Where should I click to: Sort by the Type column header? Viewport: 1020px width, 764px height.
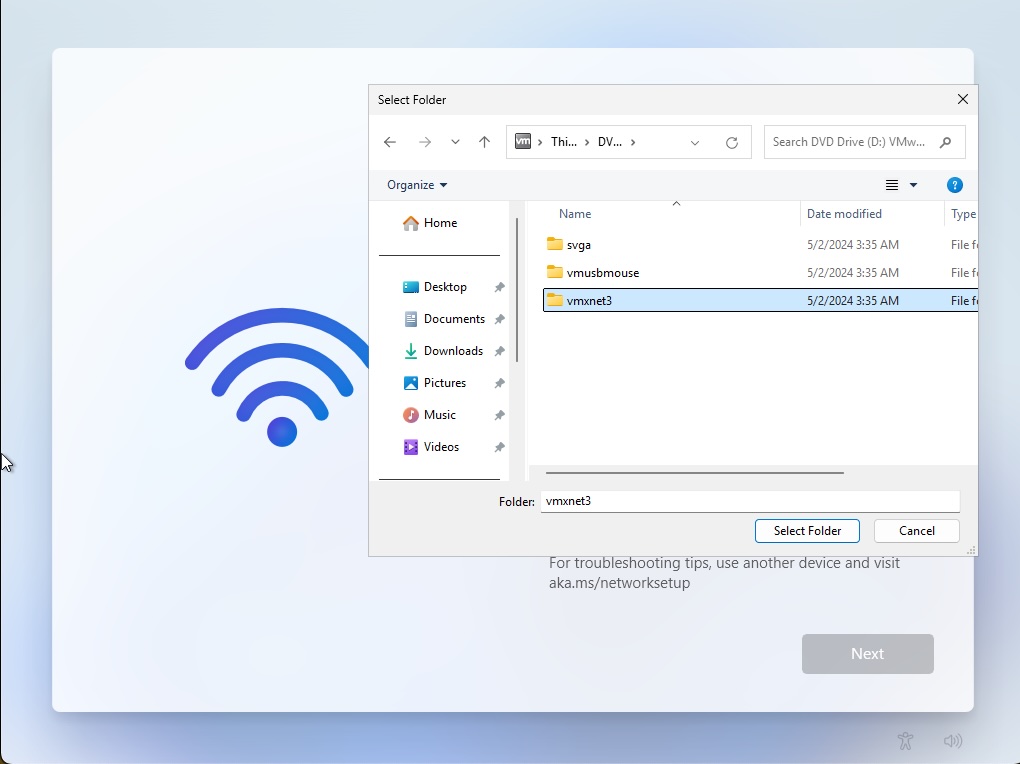(962, 213)
